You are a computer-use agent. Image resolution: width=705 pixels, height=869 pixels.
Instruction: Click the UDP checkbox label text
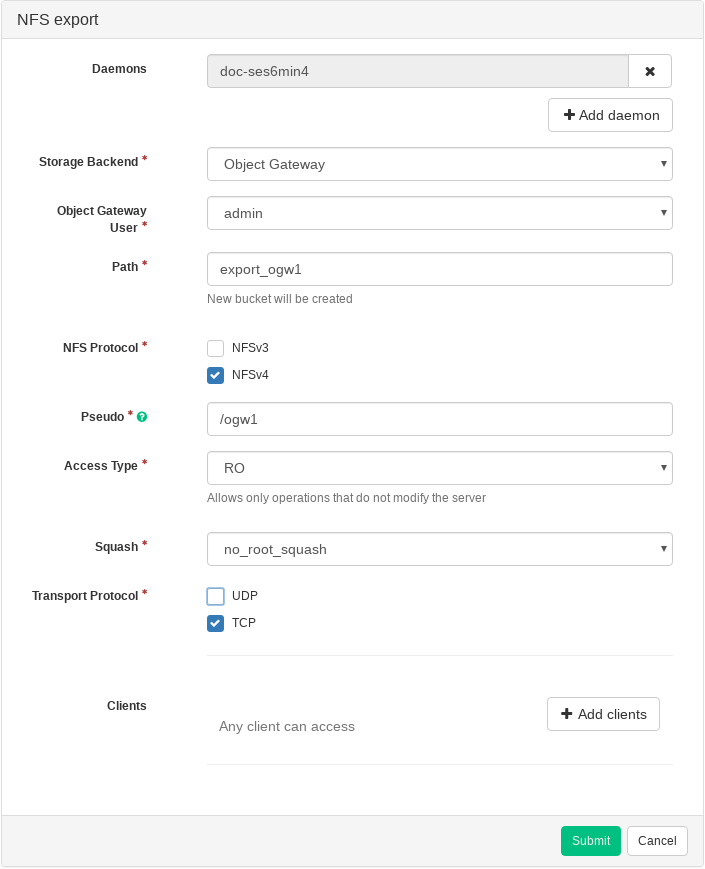245,595
